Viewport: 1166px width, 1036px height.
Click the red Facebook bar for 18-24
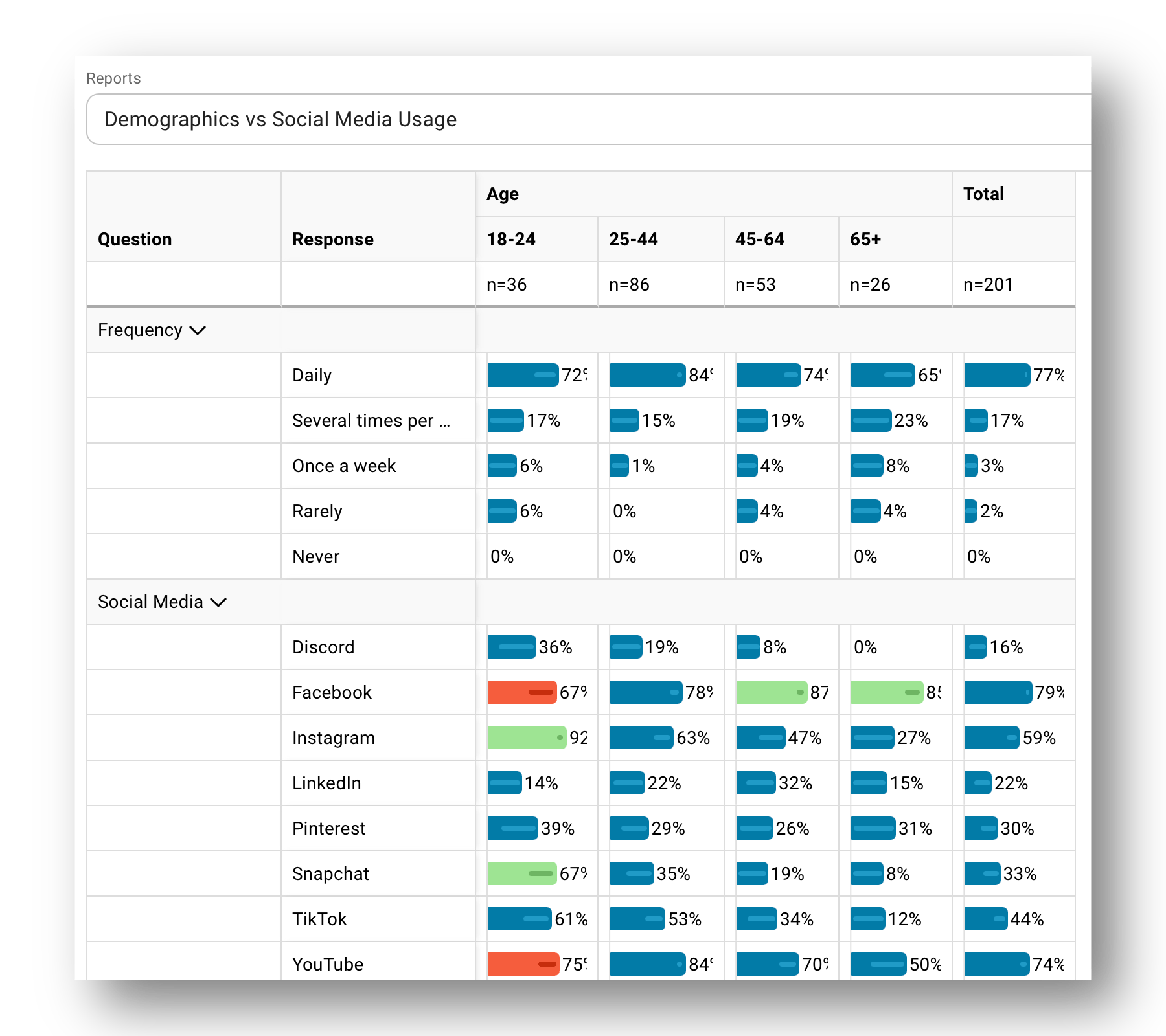tap(521, 692)
